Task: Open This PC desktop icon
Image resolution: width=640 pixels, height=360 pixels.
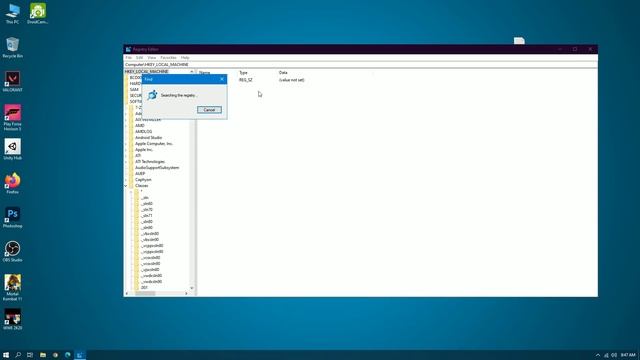Action: [x=12, y=14]
